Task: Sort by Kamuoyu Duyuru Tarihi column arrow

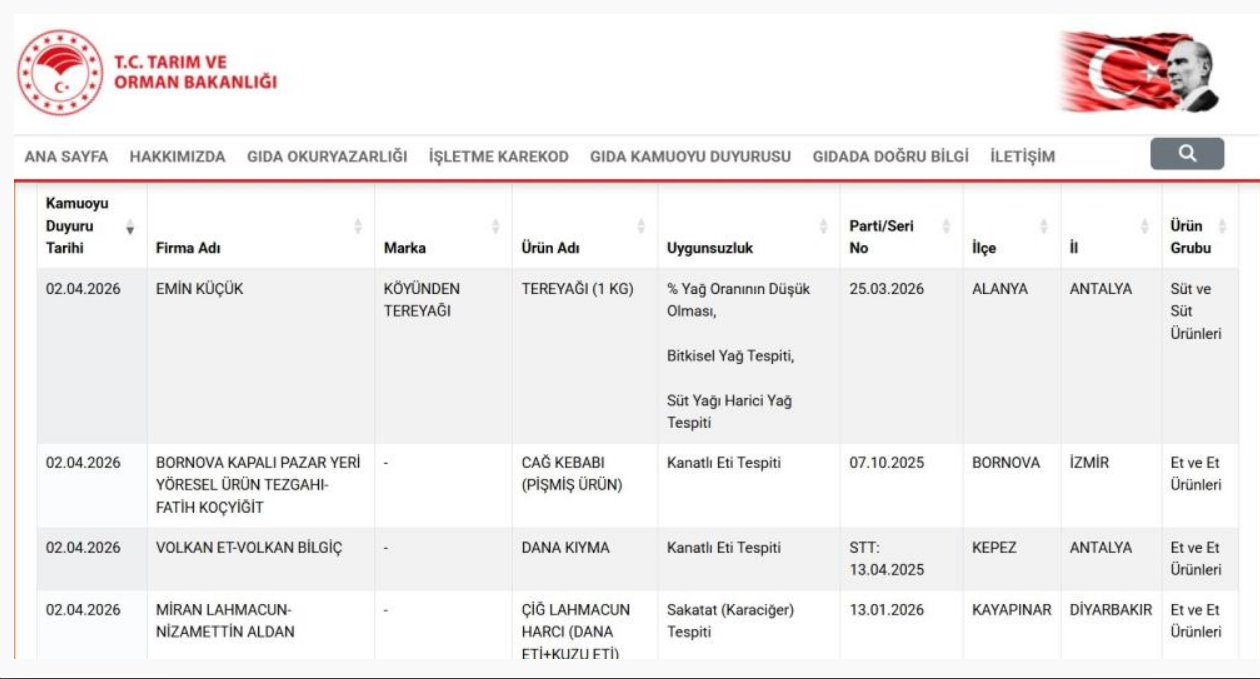Action: click(x=130, y=227)
